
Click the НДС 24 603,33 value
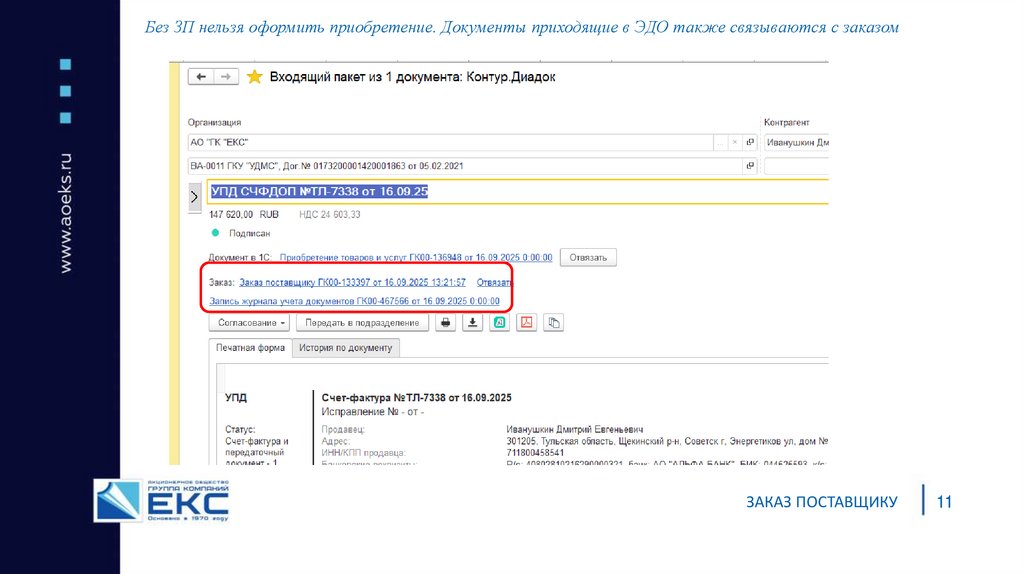[330, 214]
